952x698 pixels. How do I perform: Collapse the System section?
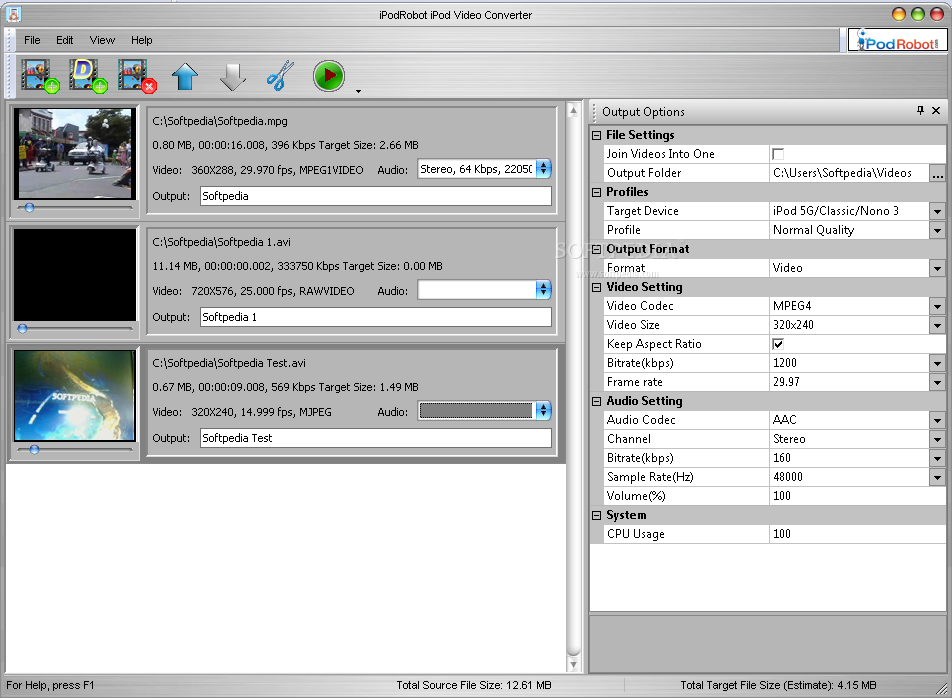pos(597,515)
